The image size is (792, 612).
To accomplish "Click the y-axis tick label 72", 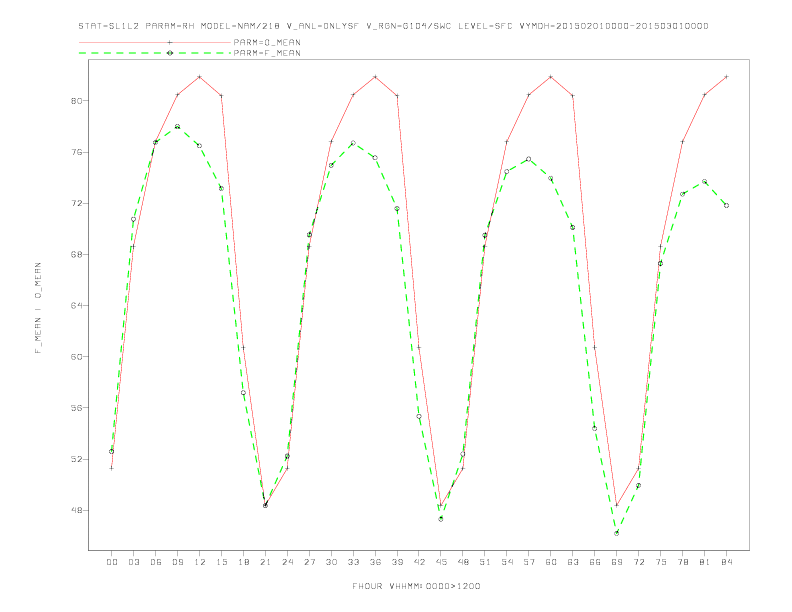I will (x=76, y=203).
